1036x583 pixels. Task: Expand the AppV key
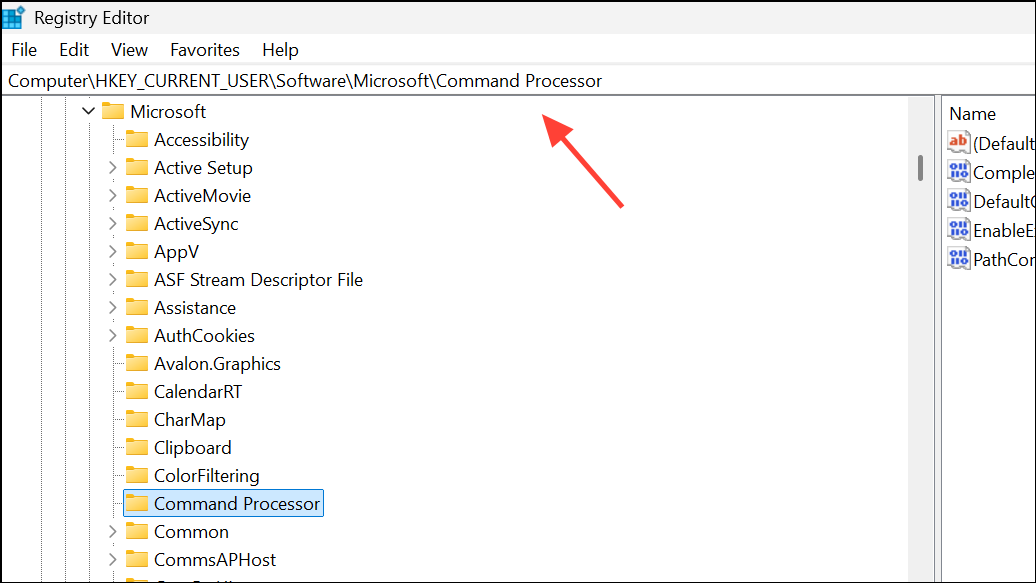112,252
